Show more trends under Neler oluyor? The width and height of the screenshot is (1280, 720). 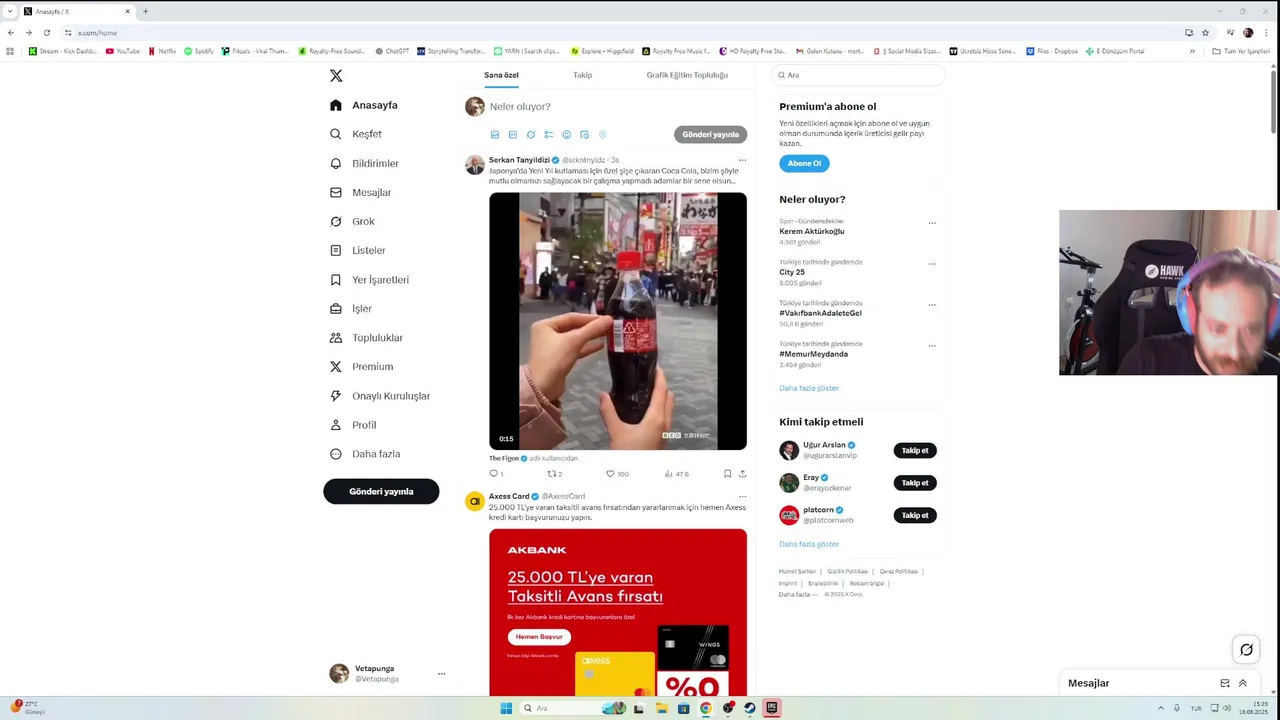coord(809,388)
